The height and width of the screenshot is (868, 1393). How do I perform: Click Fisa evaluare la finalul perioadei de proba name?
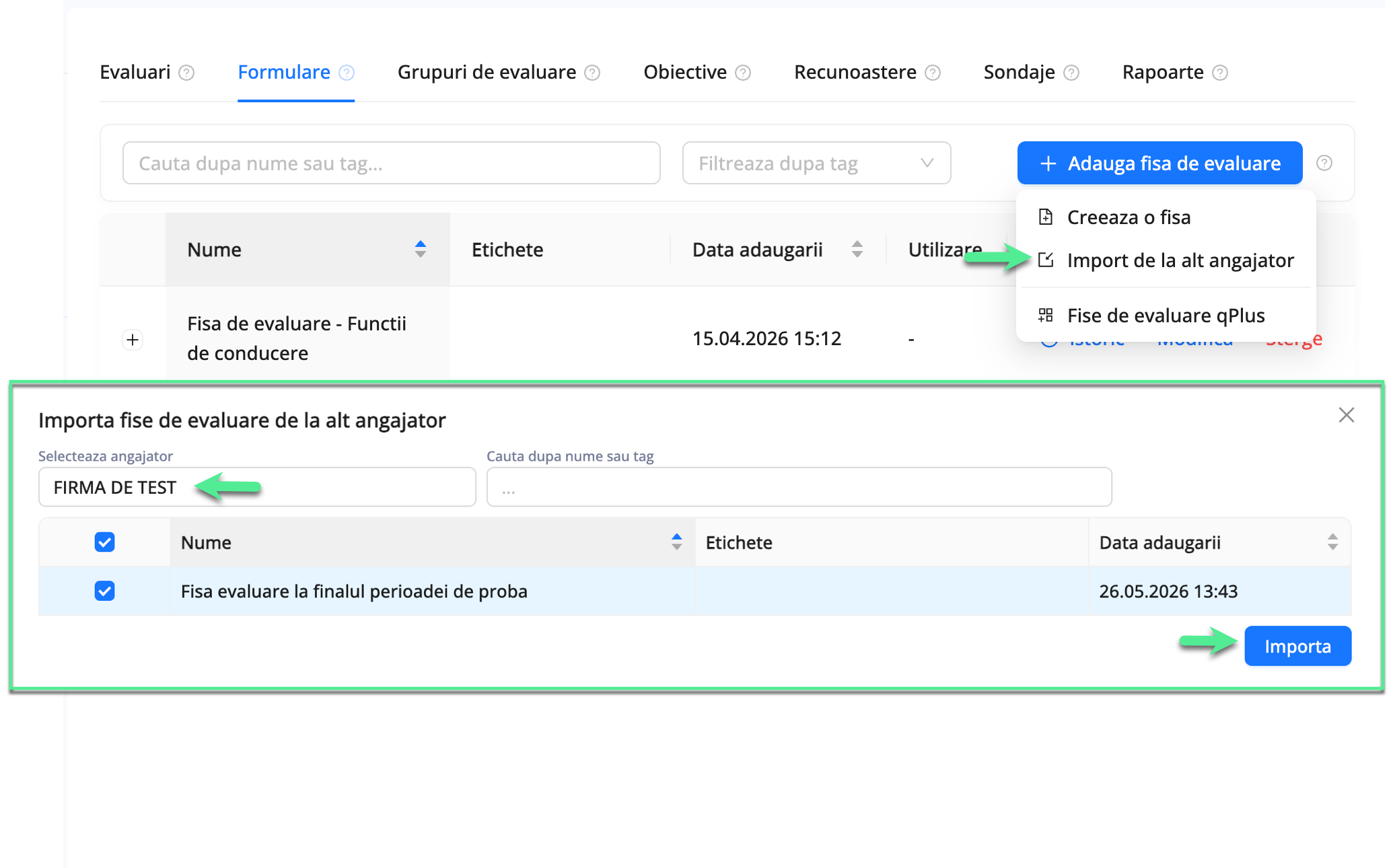[x=354, y=591]
